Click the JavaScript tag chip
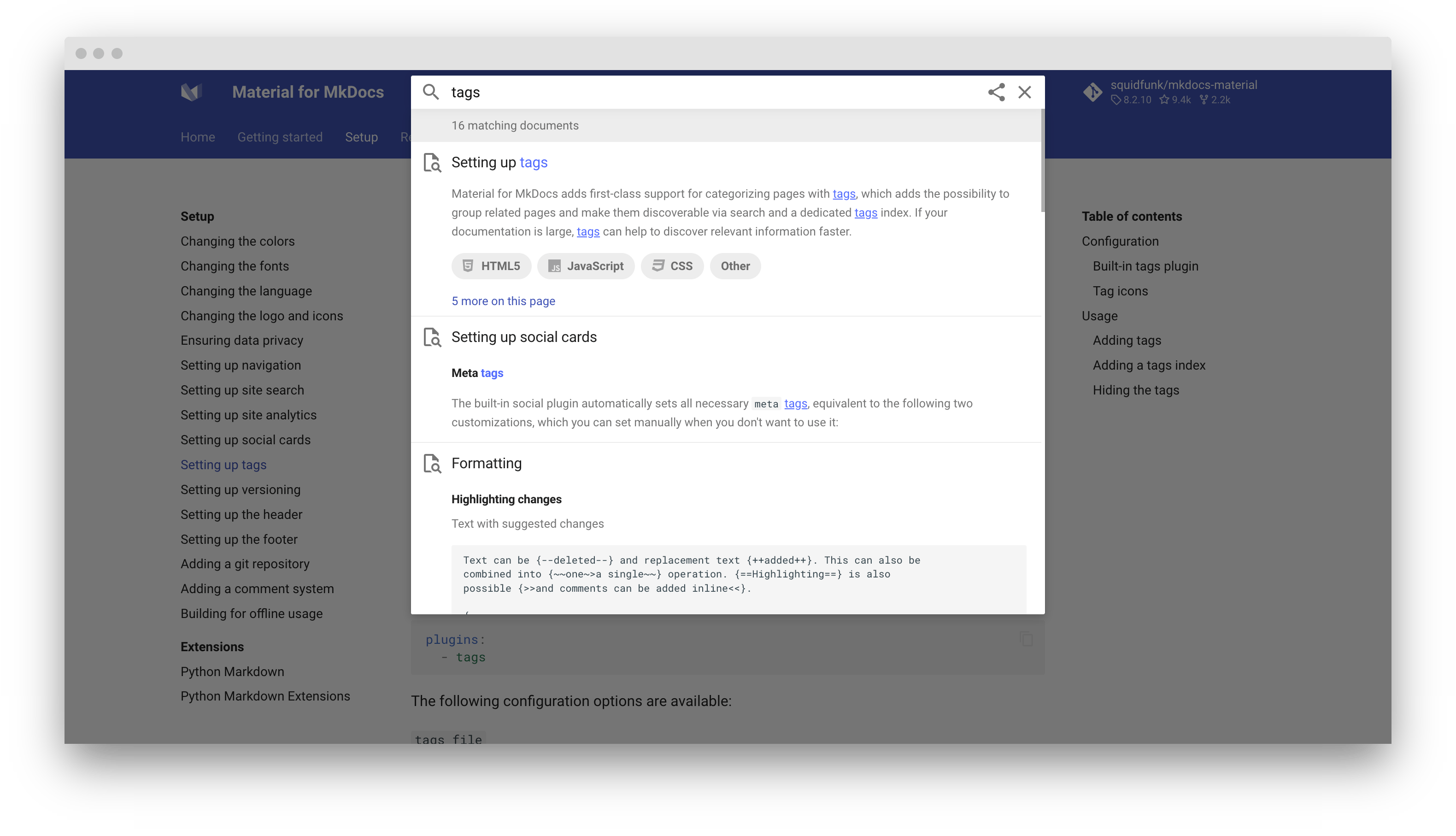 coord(586,266)
